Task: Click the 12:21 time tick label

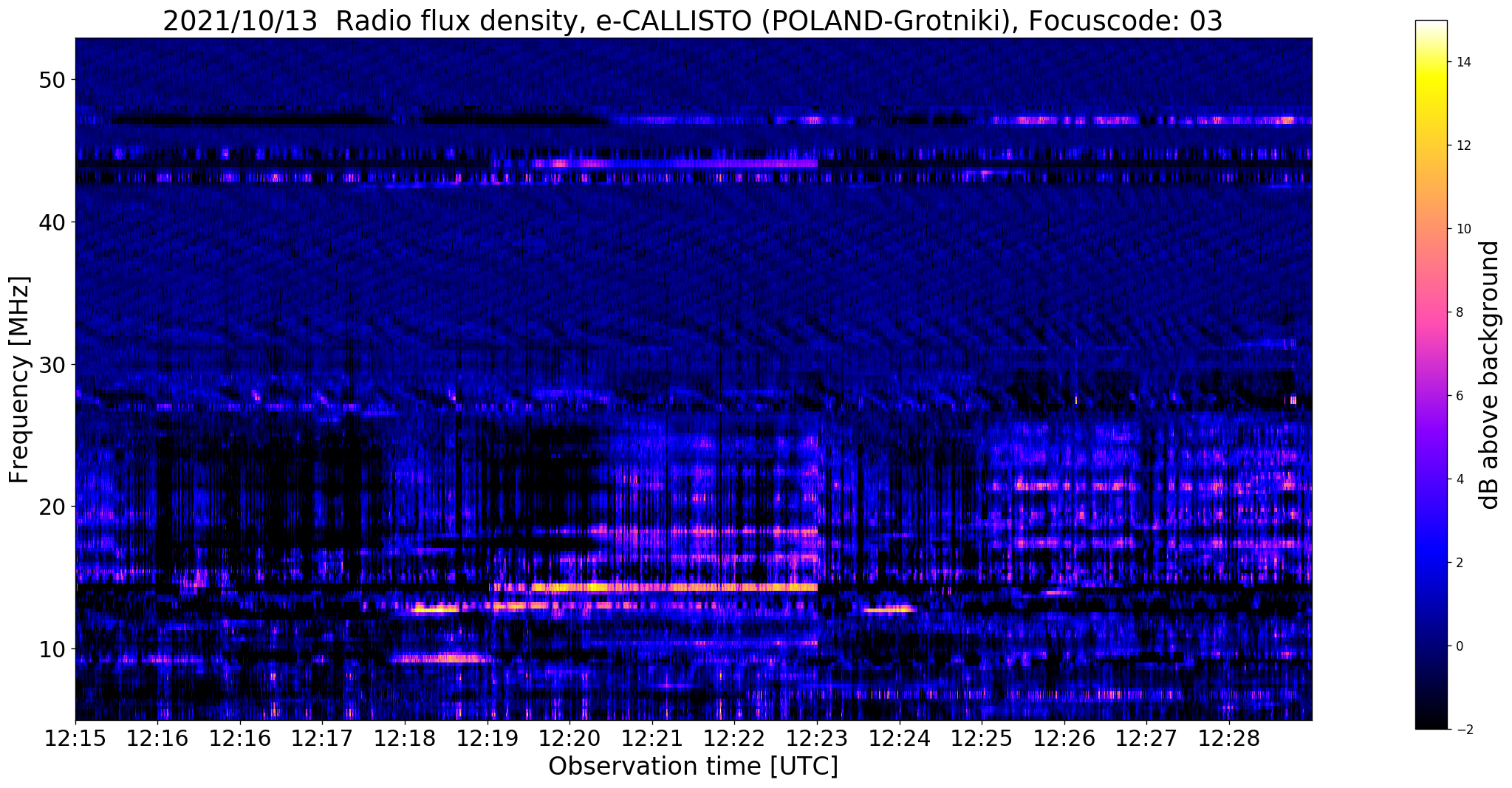Action: tap(652, 739)
